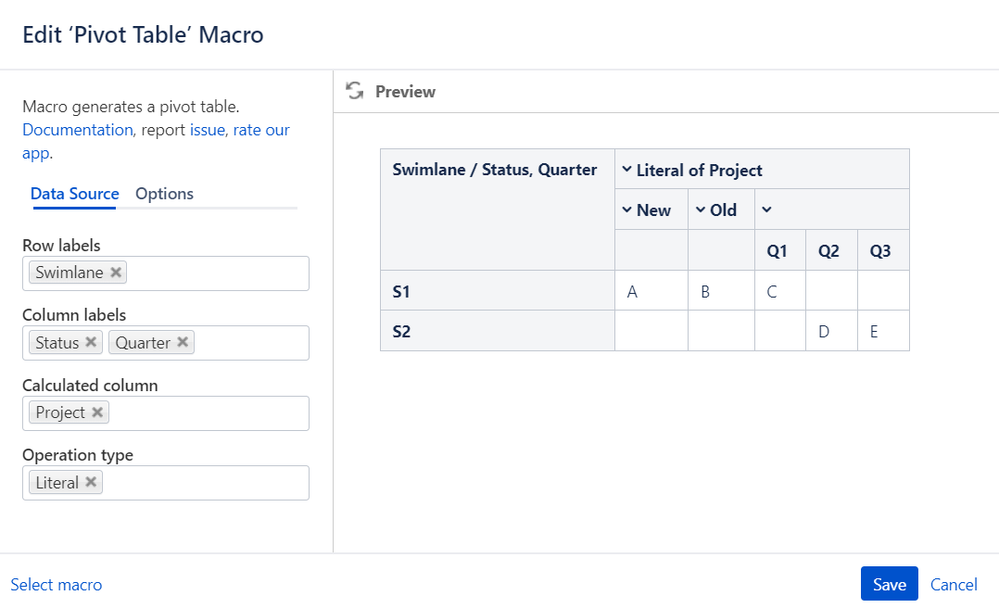Remove the Status column label tag

point(91,342)
